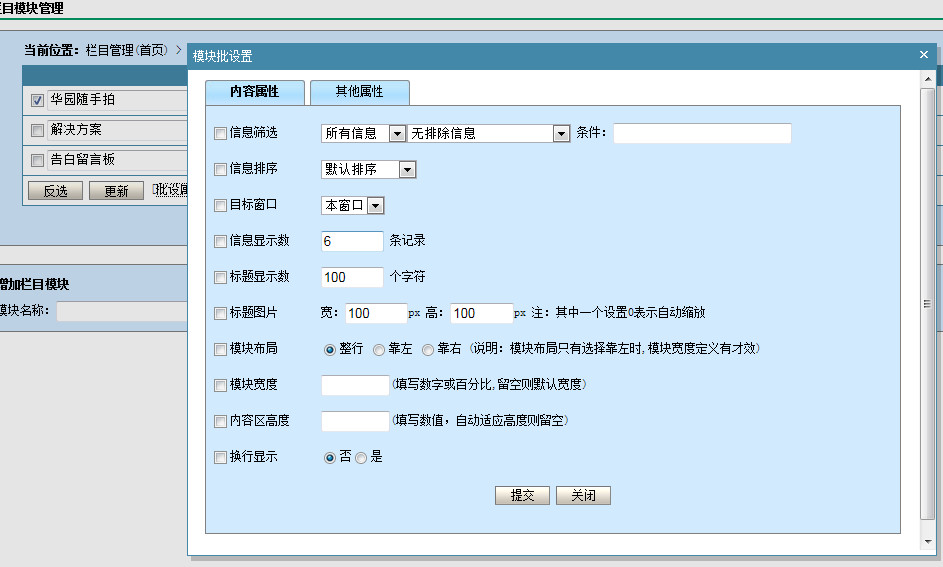Click the dialog's vertical scrollbar down arrow

click(929, 541)
